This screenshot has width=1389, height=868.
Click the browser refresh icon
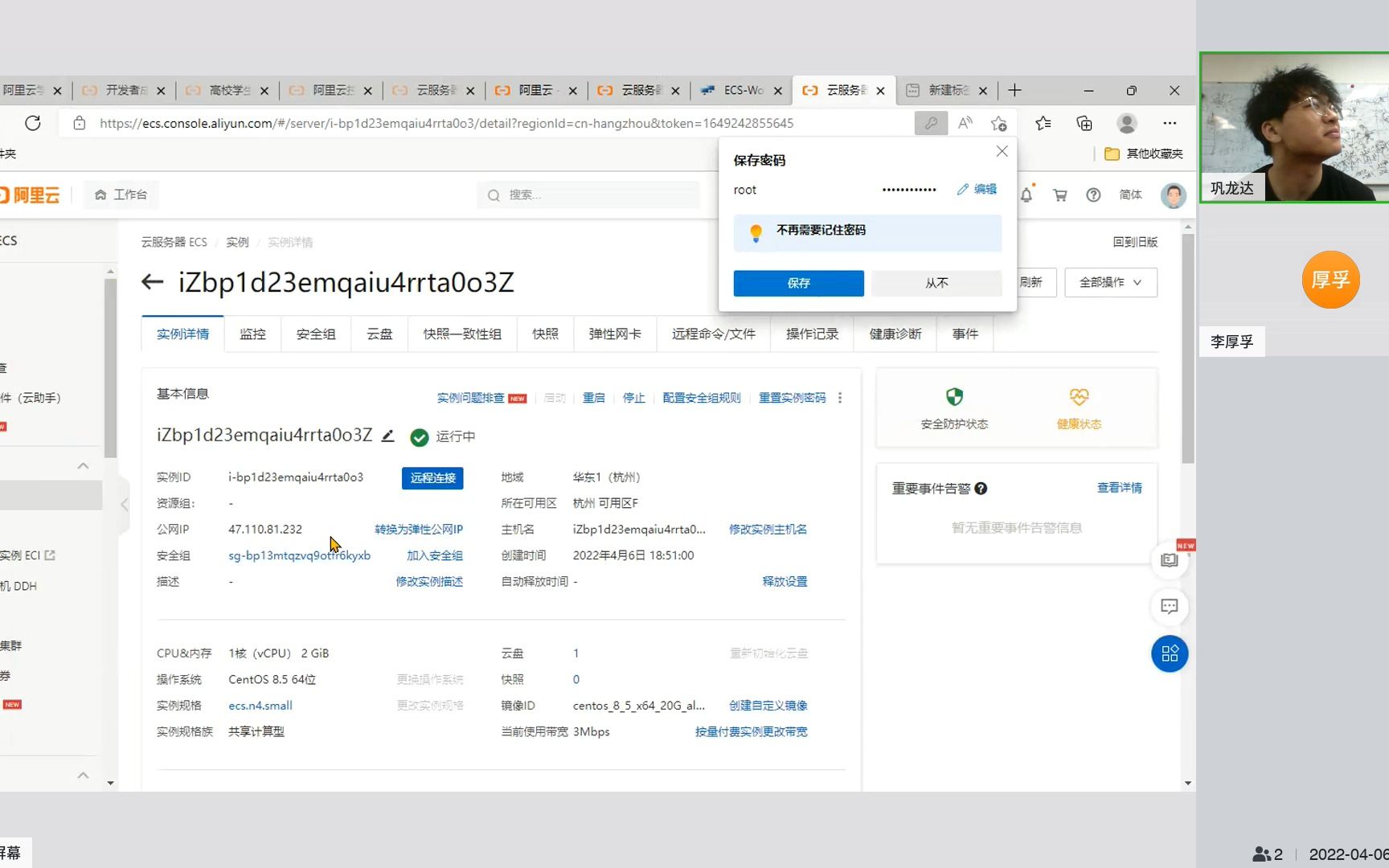[33, 123]
